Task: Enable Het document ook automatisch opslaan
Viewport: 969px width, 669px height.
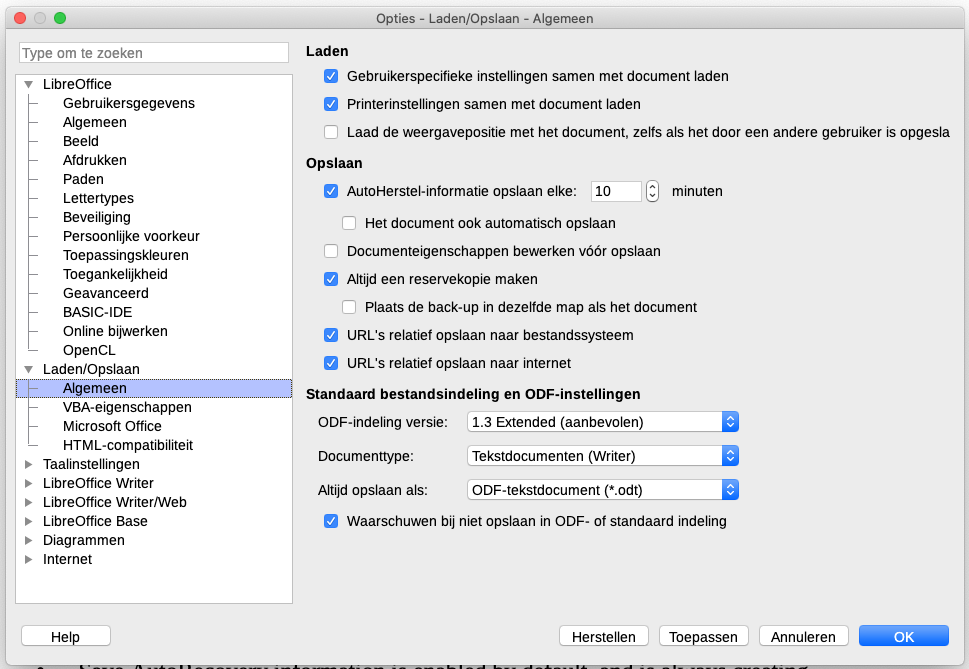Action: click(x=350, y=223)
